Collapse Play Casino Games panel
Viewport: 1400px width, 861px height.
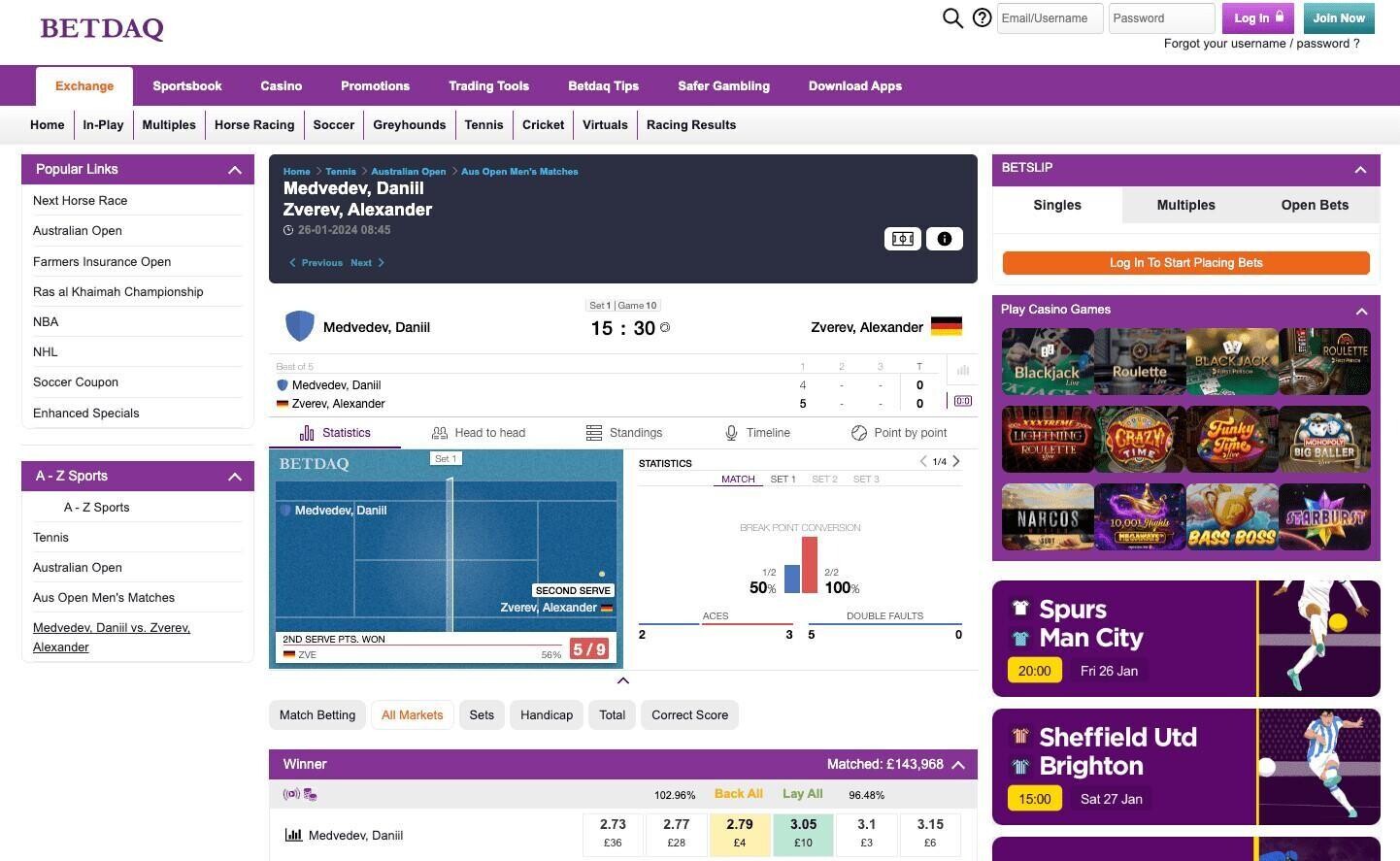(1361, 311)
